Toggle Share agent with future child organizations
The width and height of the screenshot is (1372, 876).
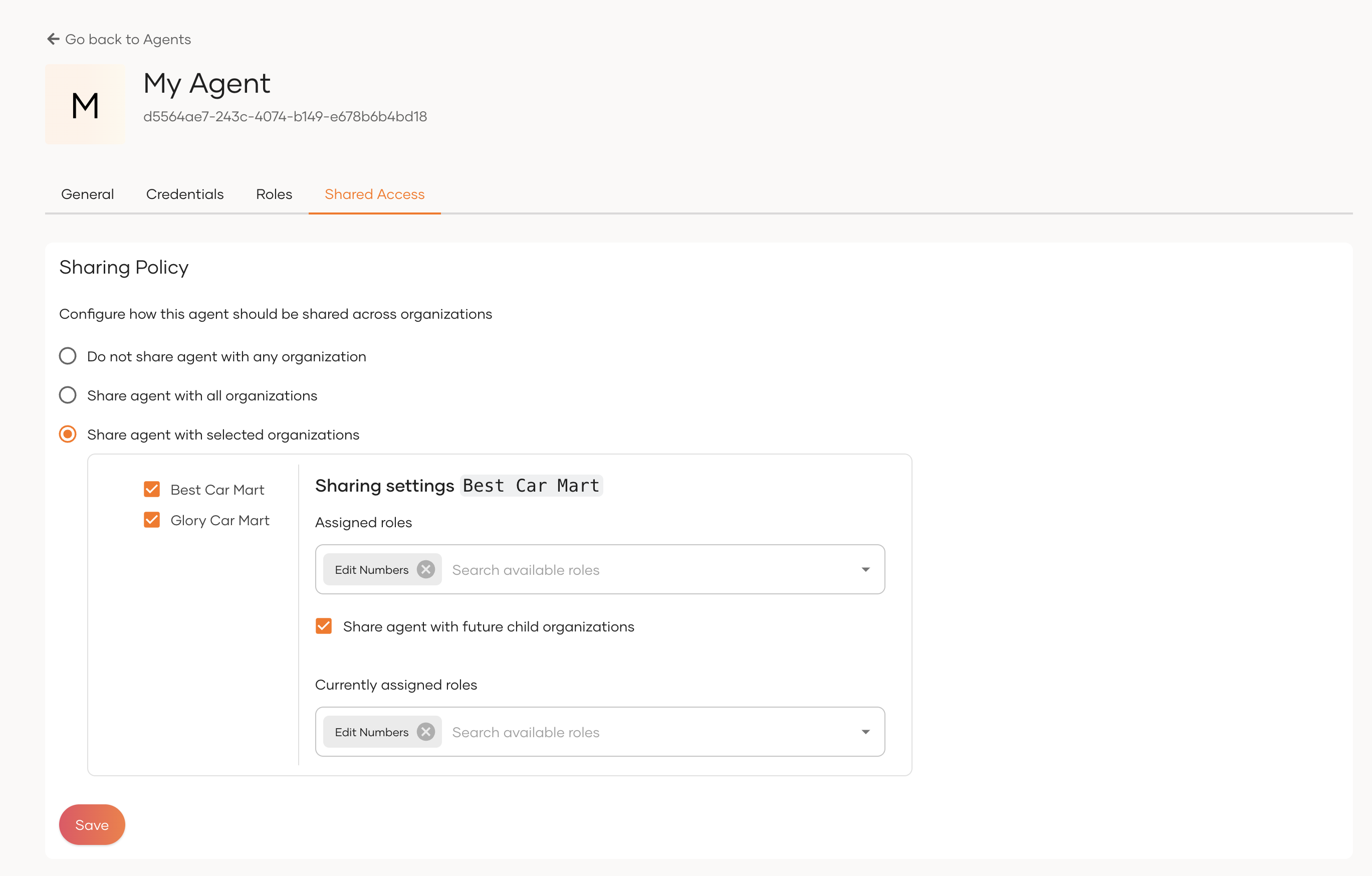[324, 626]
